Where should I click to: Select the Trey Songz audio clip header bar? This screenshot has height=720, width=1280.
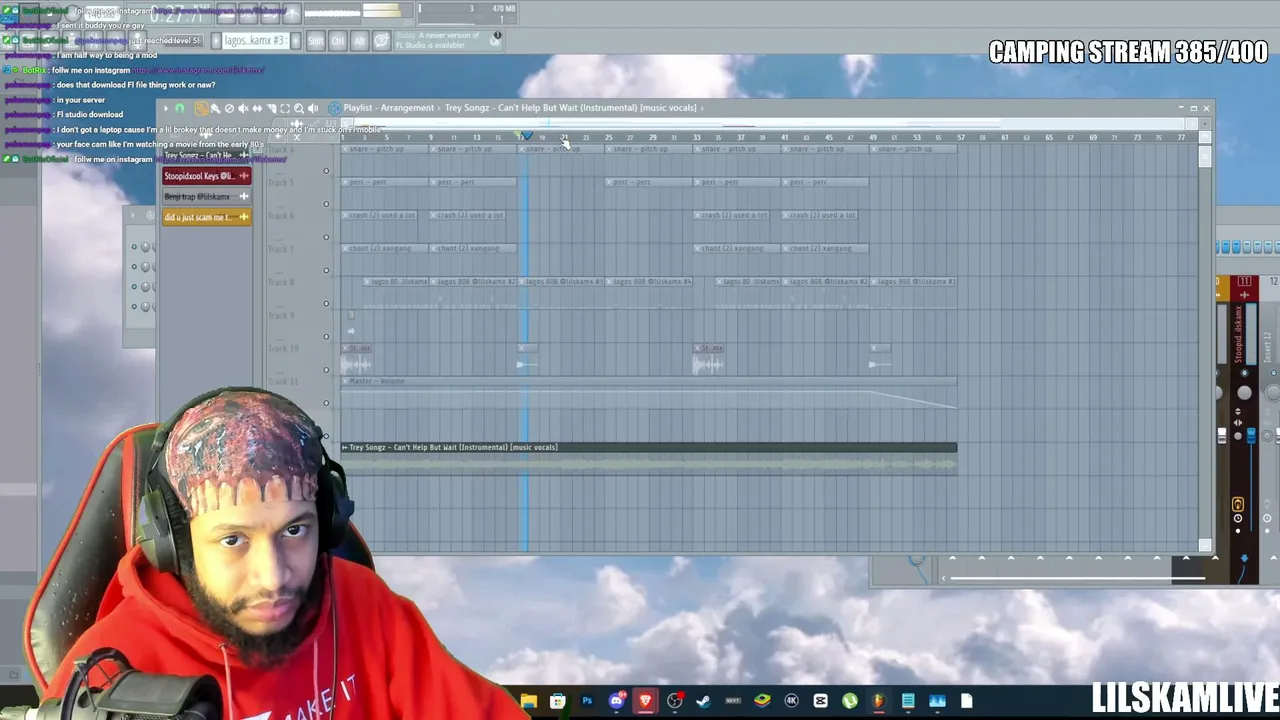[x=649, y=447]
